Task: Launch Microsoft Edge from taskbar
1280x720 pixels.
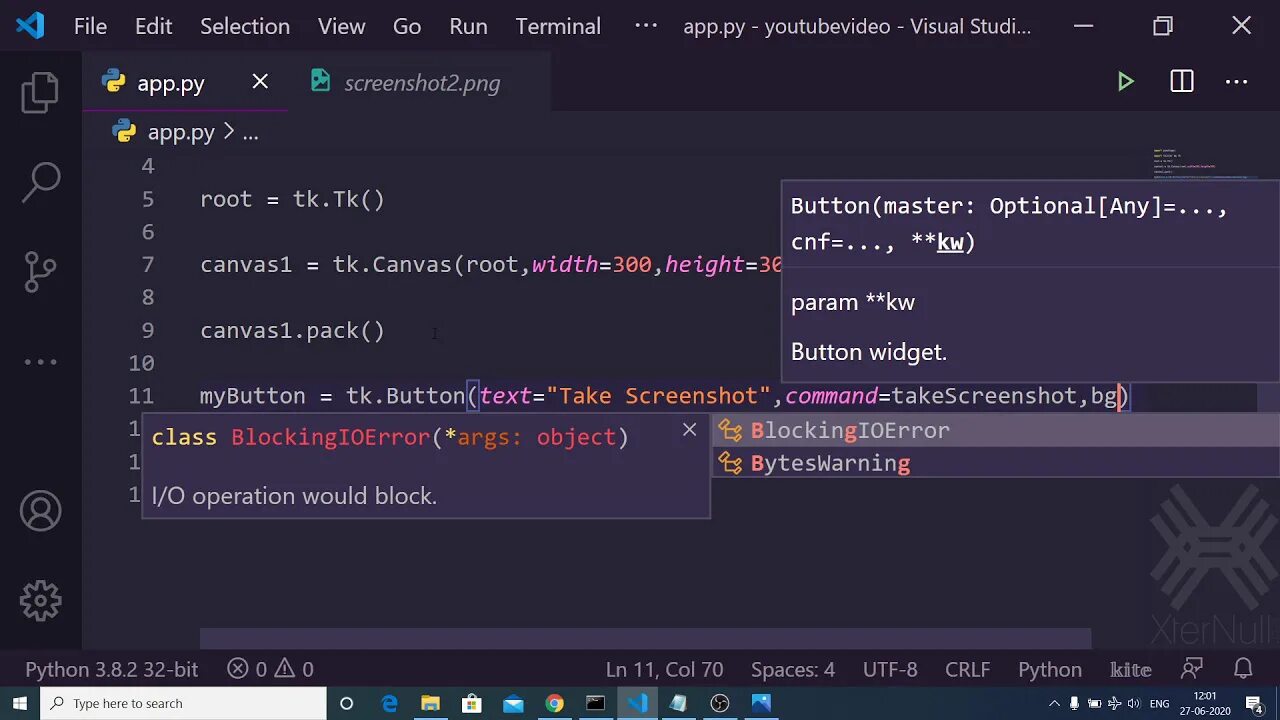Action: pos(390,703)
